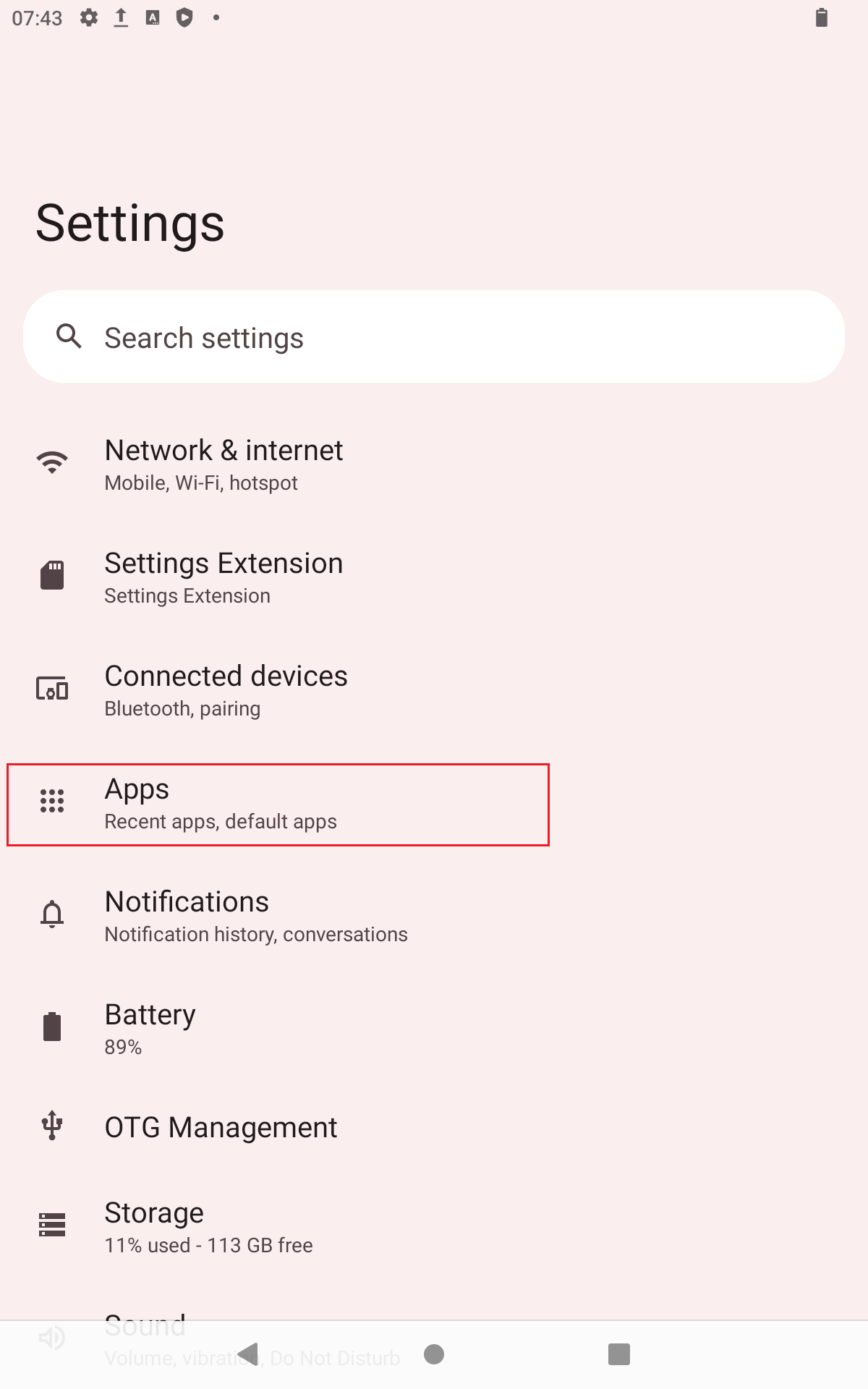Open the Settings Extension entry
868x1389 pixels.
tap(224, 577)
